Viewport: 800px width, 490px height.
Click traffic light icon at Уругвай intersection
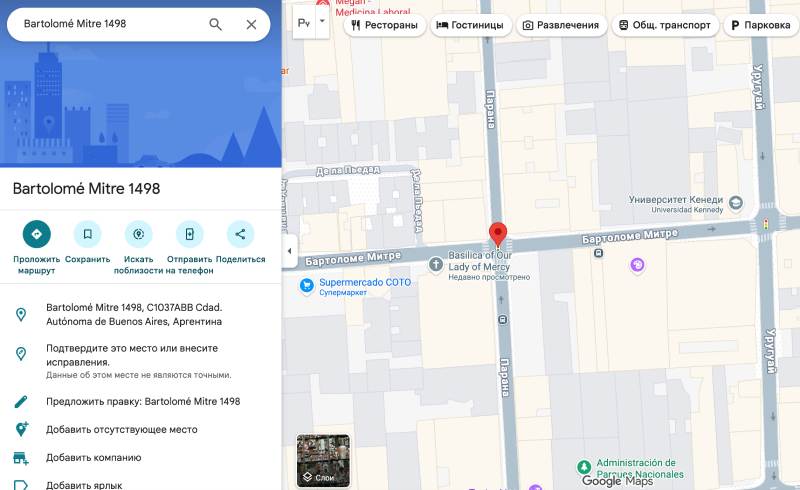coord(765,224)
